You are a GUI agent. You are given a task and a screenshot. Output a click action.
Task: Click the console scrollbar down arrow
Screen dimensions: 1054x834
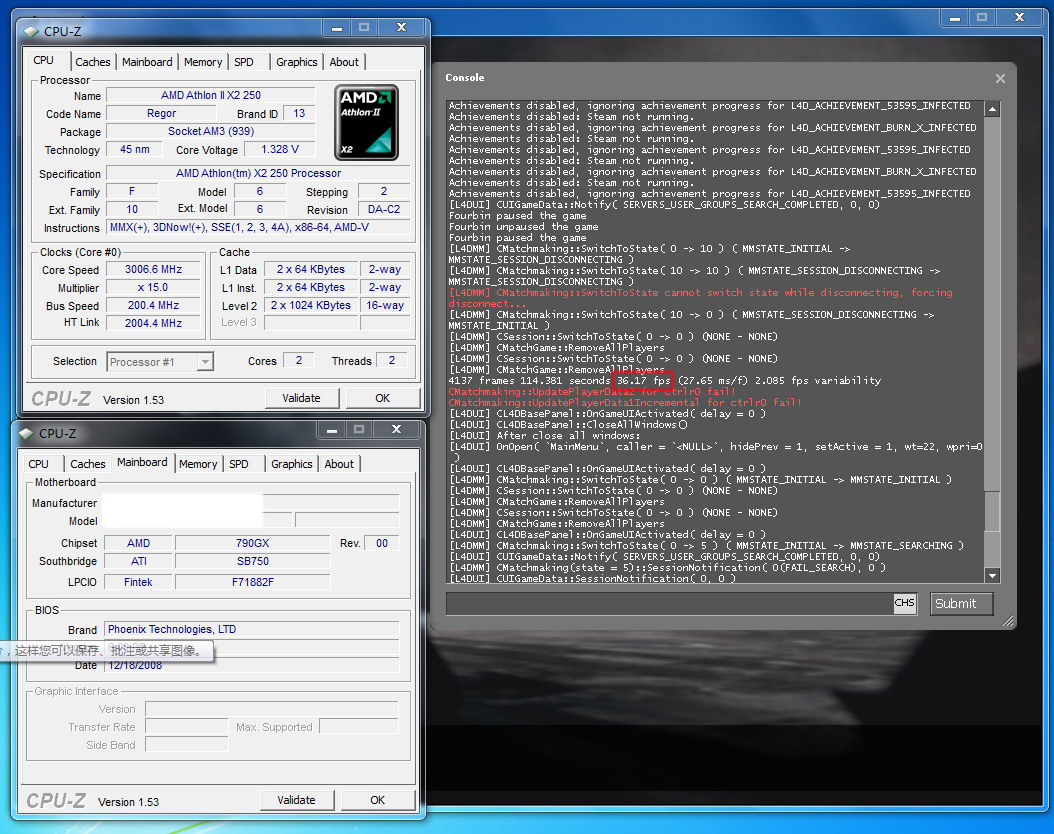tap(992, 575)
